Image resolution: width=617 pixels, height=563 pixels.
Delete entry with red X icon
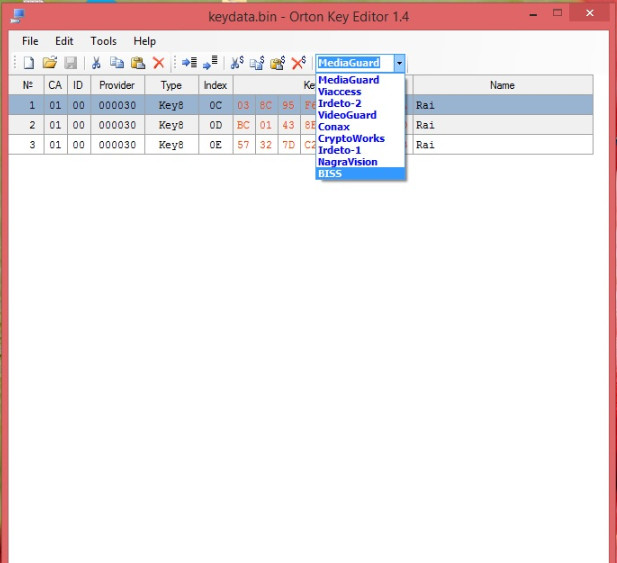click(159, 63)
